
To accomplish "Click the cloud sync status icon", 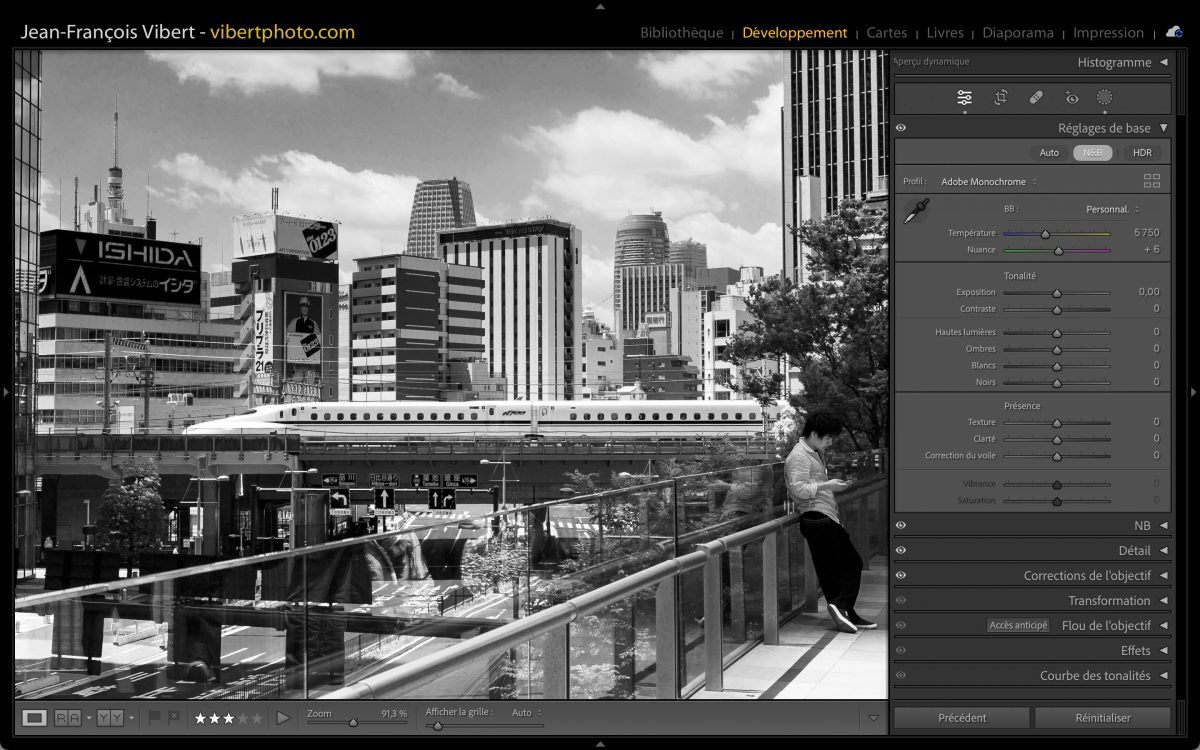I will [1173, 32].
